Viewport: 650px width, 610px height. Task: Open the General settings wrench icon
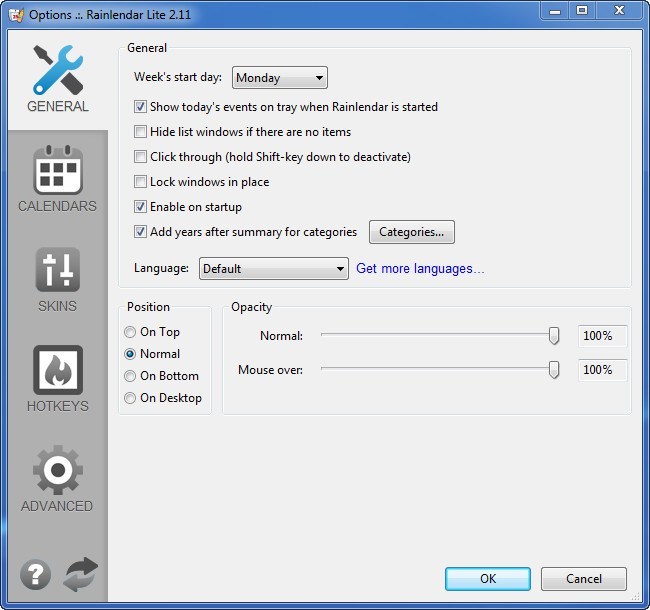point(57,70)
